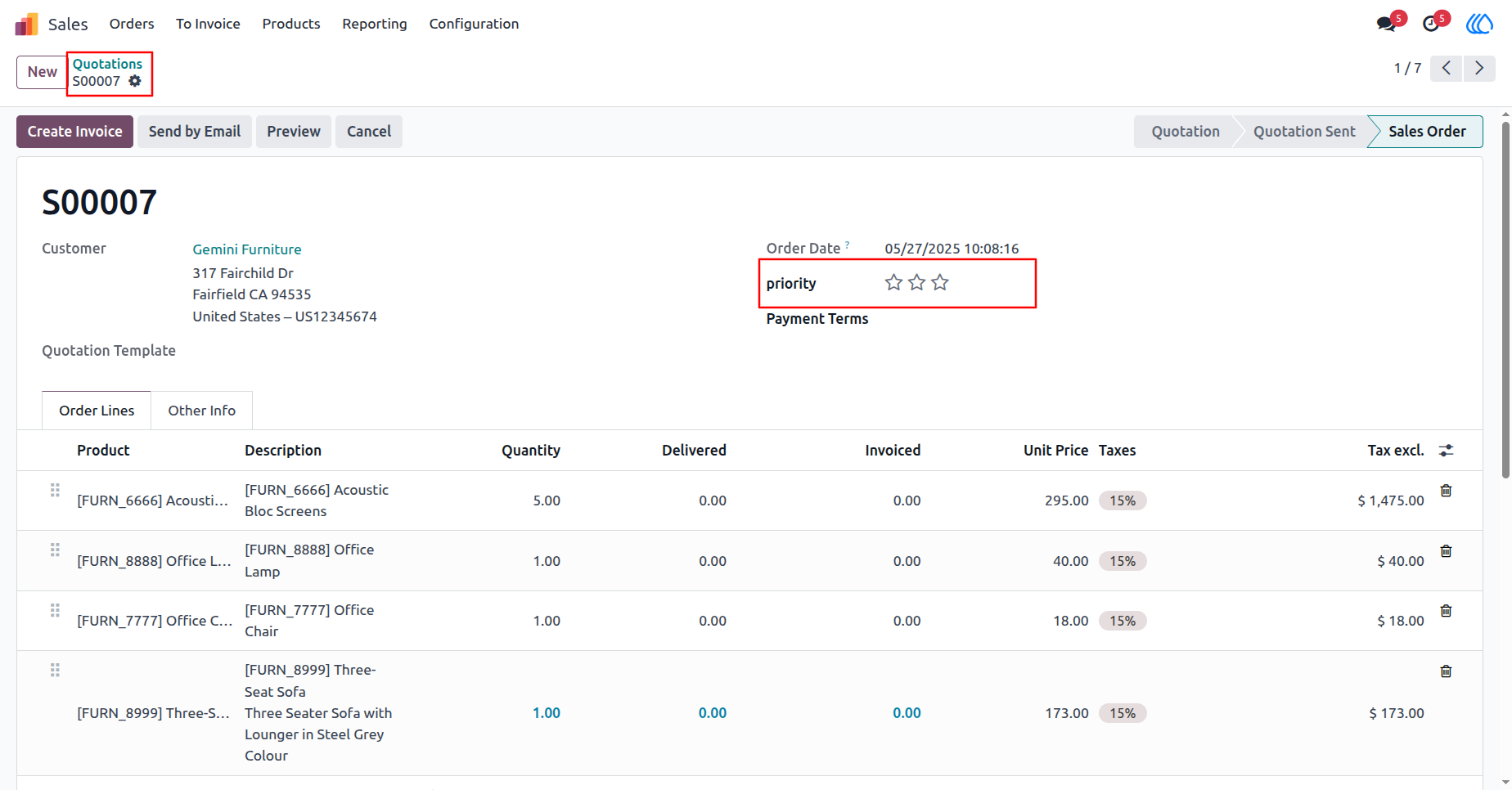This screenshot has width=1512, height=790.
Task: Open the Reporting menu
Action: click(375, 24)
